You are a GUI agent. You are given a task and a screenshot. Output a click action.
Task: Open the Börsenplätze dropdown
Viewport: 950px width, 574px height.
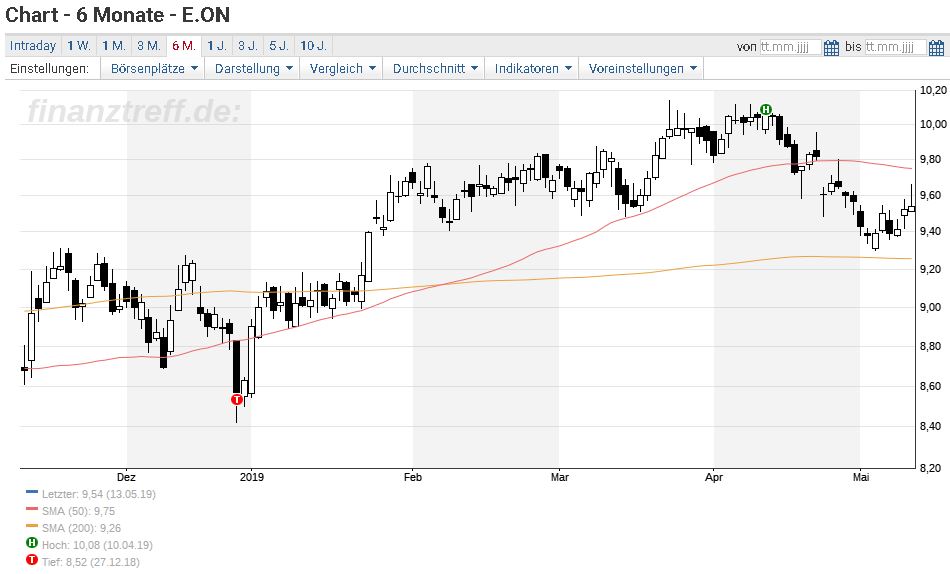tap(154, 68)
